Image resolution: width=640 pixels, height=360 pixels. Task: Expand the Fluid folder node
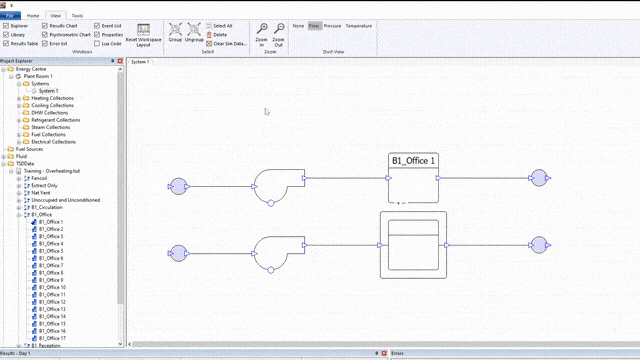coord(4,156)
